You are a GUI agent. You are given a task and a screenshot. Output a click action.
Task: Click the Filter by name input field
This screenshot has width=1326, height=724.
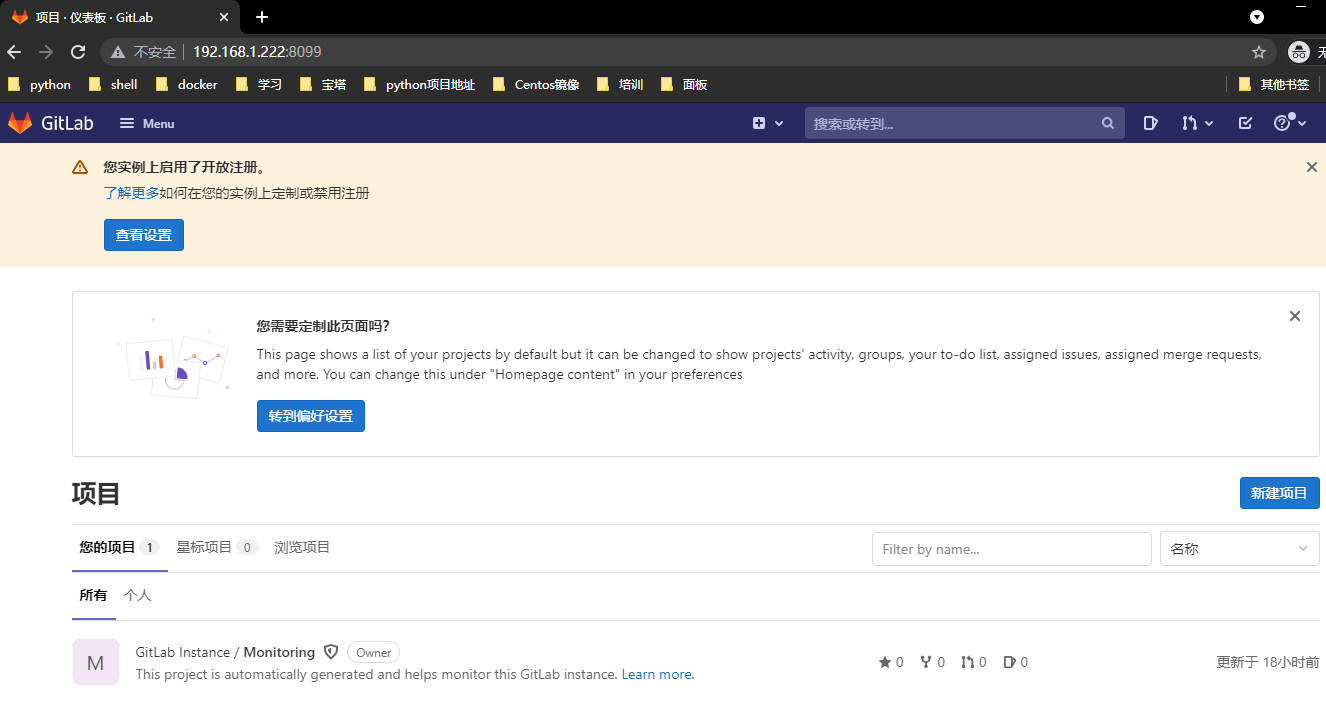[1011, 548]
